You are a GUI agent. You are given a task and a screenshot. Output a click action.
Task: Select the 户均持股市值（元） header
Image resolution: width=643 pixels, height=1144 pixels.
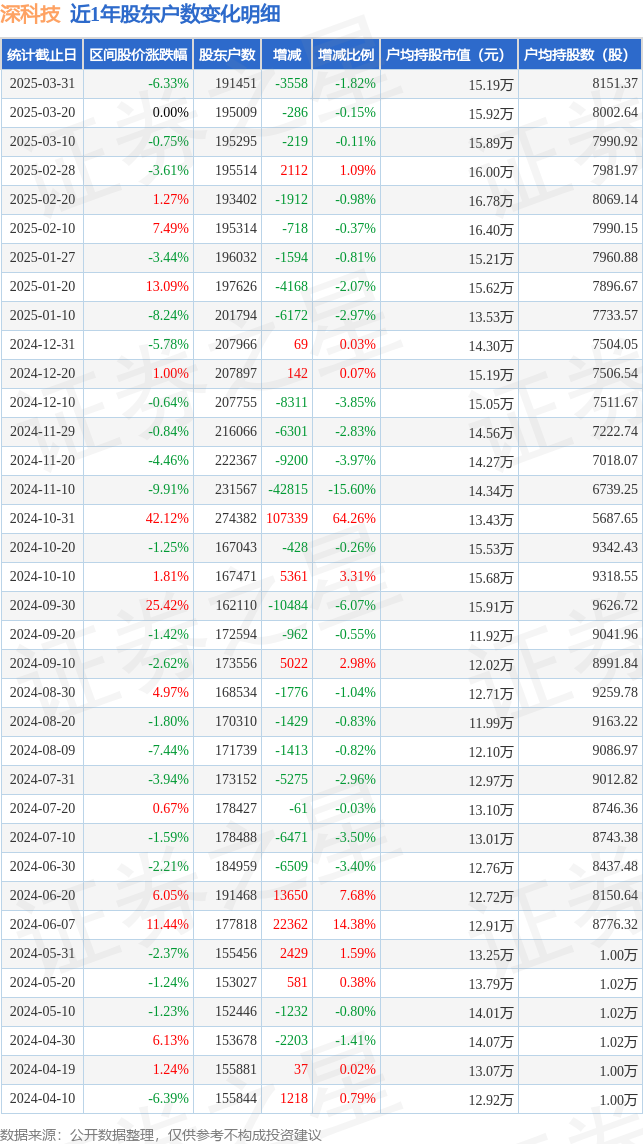click(x=448, y=54)
